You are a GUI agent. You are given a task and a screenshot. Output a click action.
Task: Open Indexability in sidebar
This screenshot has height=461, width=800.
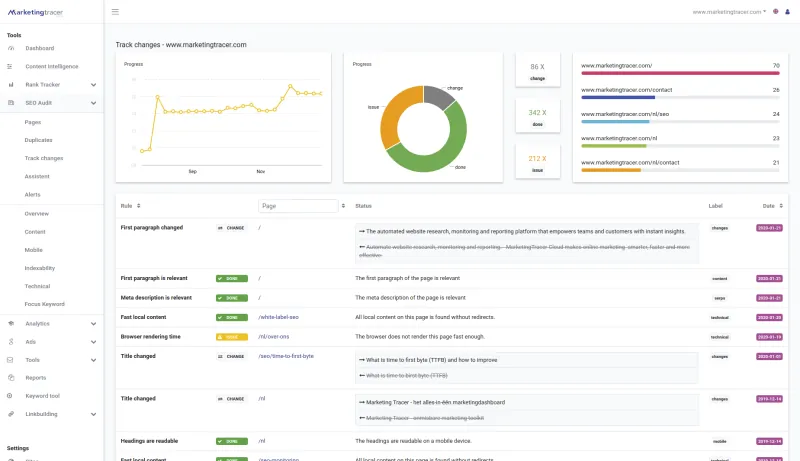[39, 268]
